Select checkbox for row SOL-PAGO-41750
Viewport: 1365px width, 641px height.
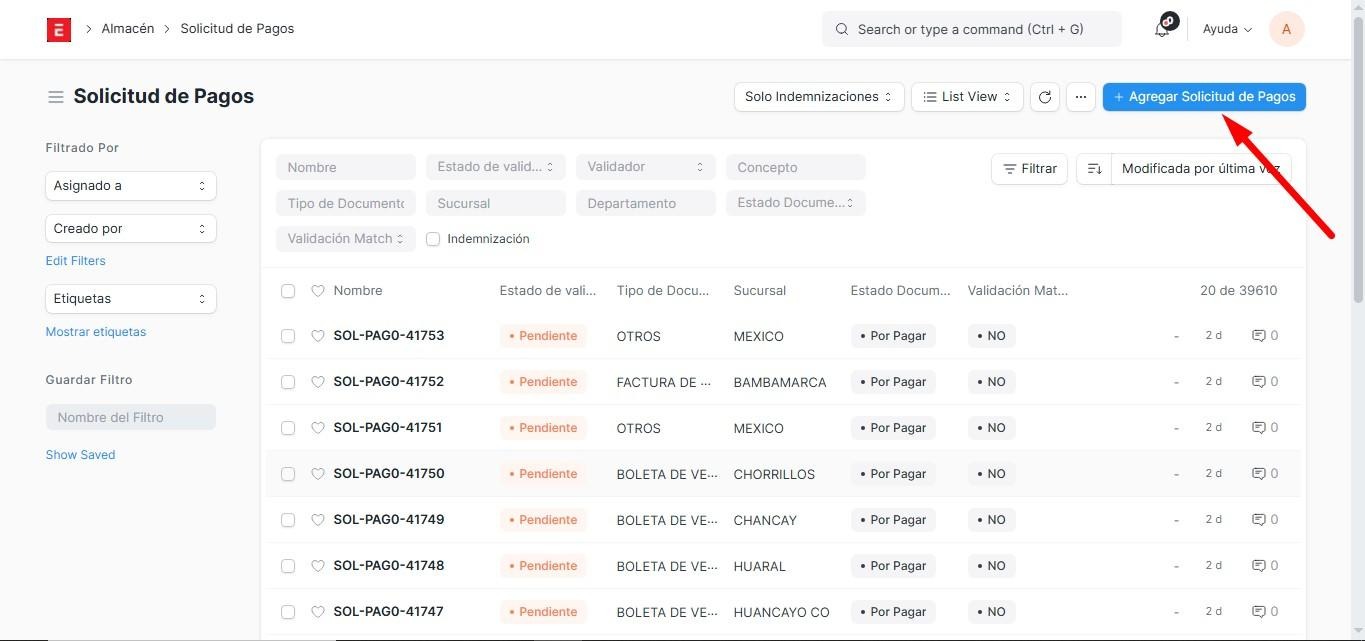coord(288,474)
